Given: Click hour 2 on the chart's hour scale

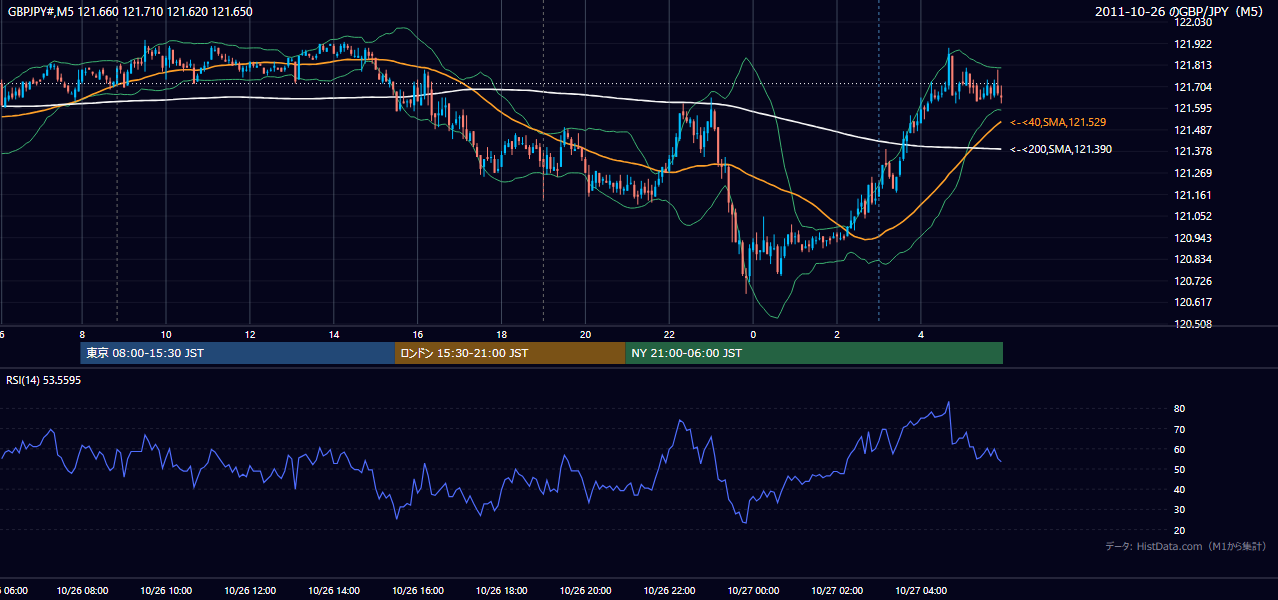Looking at the screenshot, I should [837, 334].
